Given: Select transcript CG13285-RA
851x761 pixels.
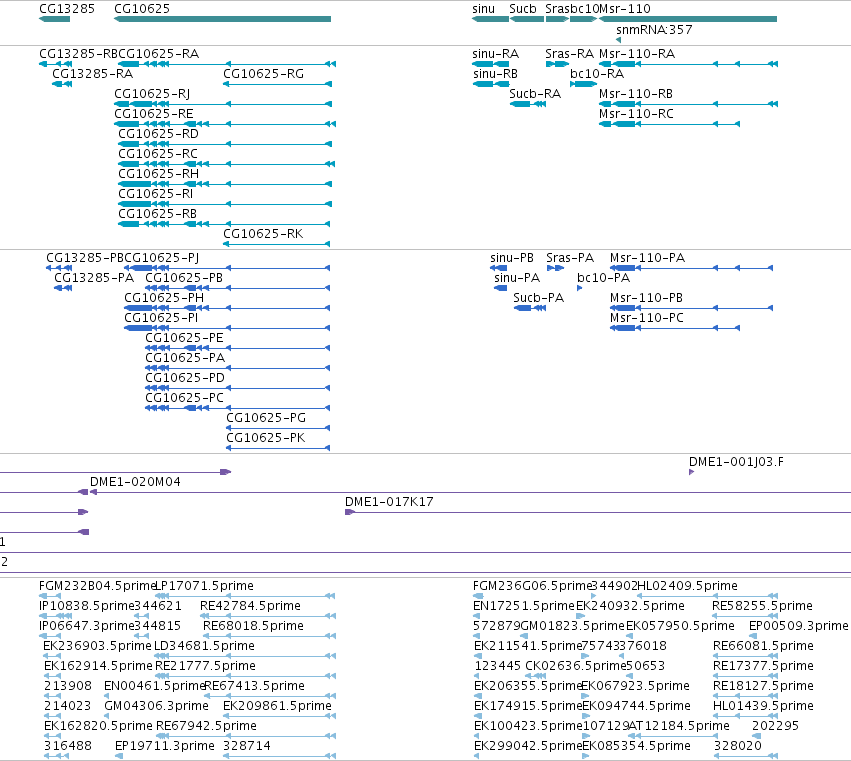Looking at the screenshot, I should click(62, 84).
